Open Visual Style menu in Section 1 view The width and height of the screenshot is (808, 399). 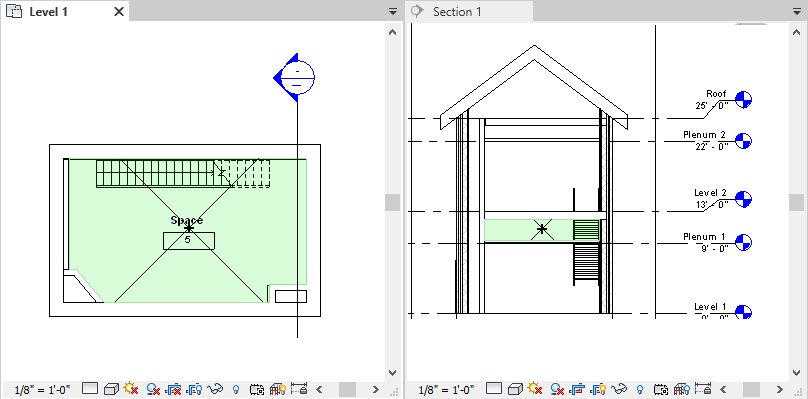click(x=515, y=388)
